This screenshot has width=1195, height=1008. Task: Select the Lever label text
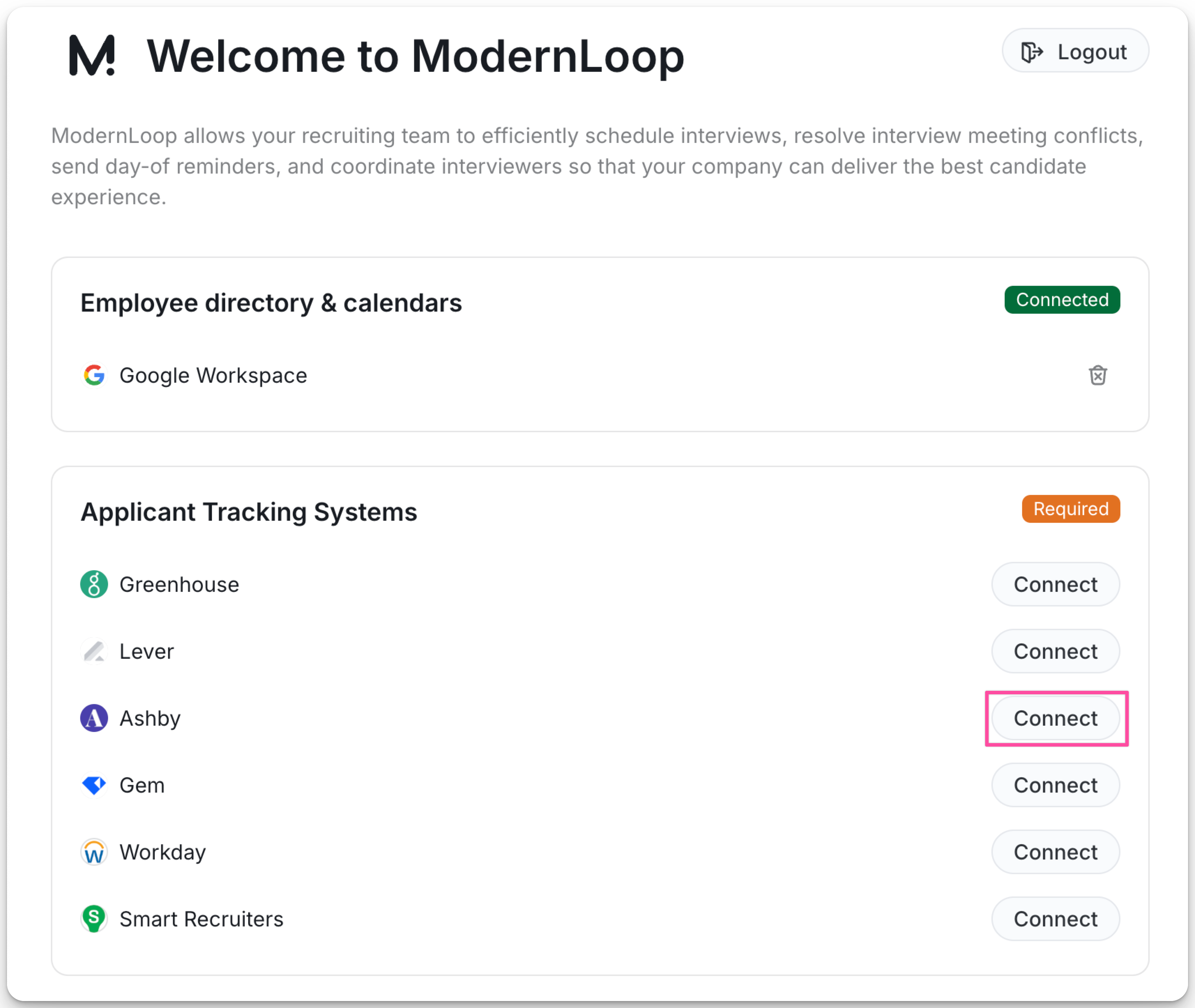pos(147,651)
